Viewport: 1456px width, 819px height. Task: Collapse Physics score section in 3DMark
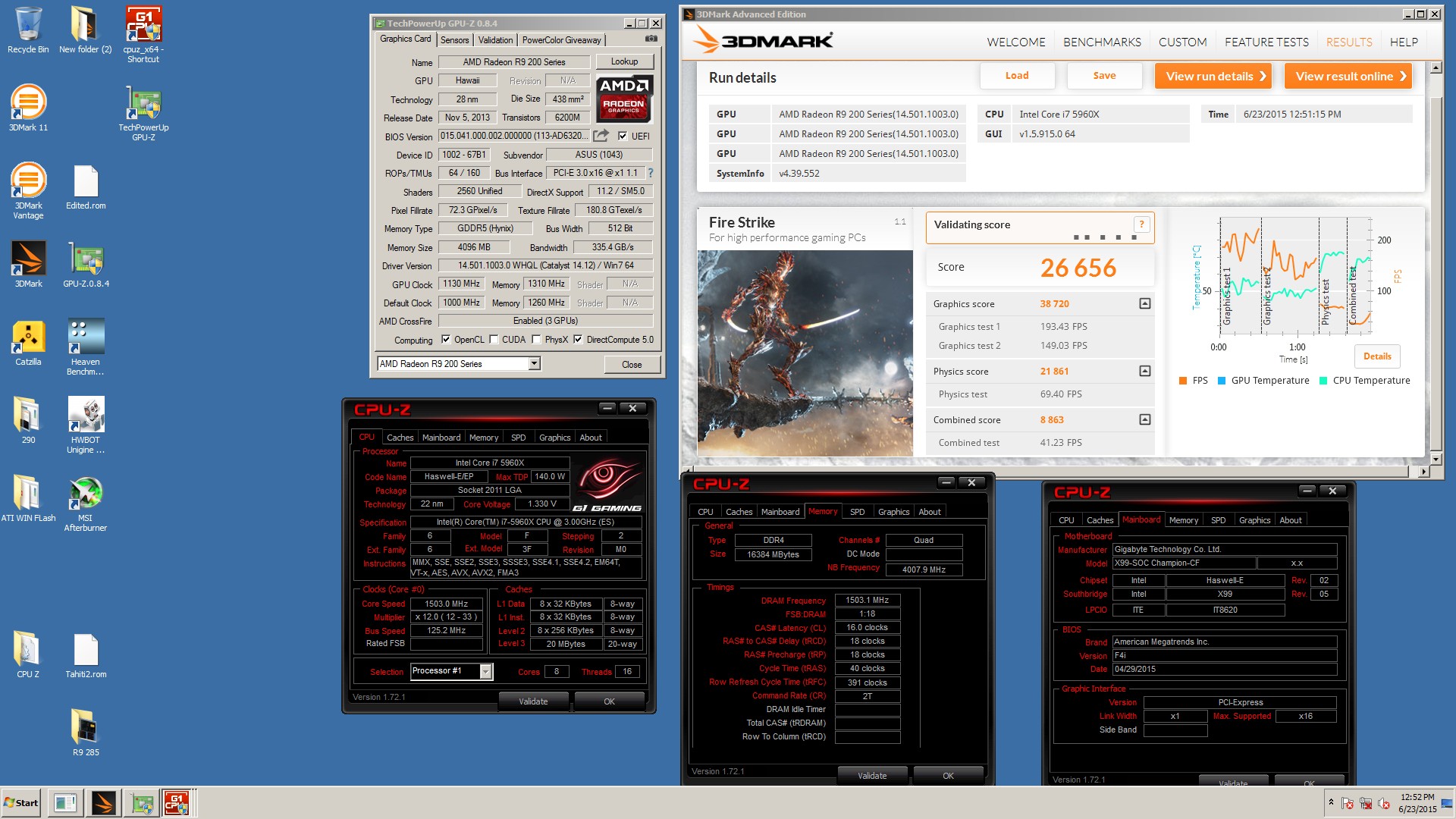[x=1145, y=371]
